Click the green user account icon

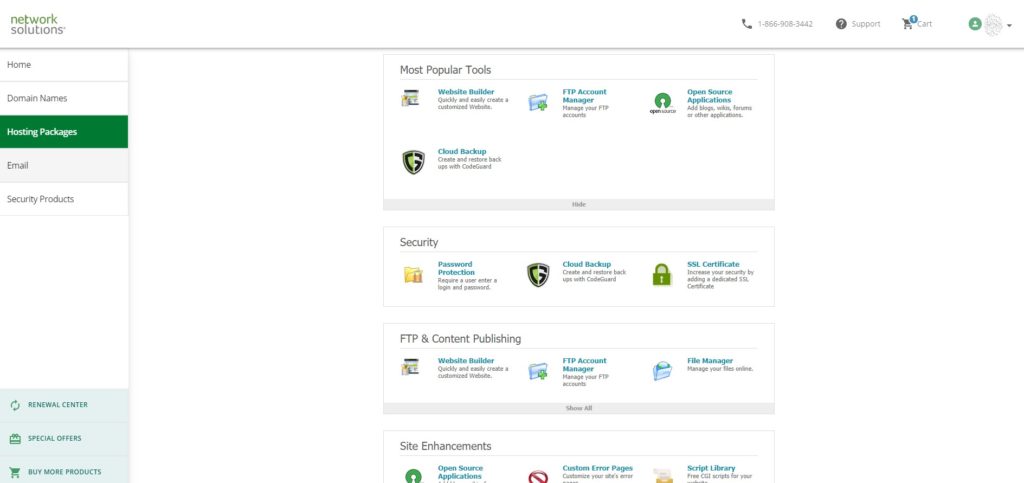pyautogui.click(x=975, y=24)
